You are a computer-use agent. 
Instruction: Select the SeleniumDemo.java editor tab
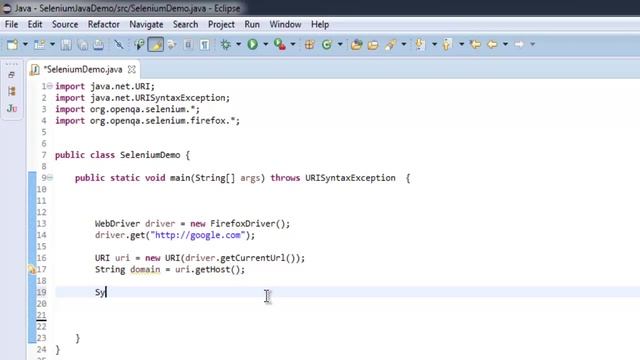point(83,69)
